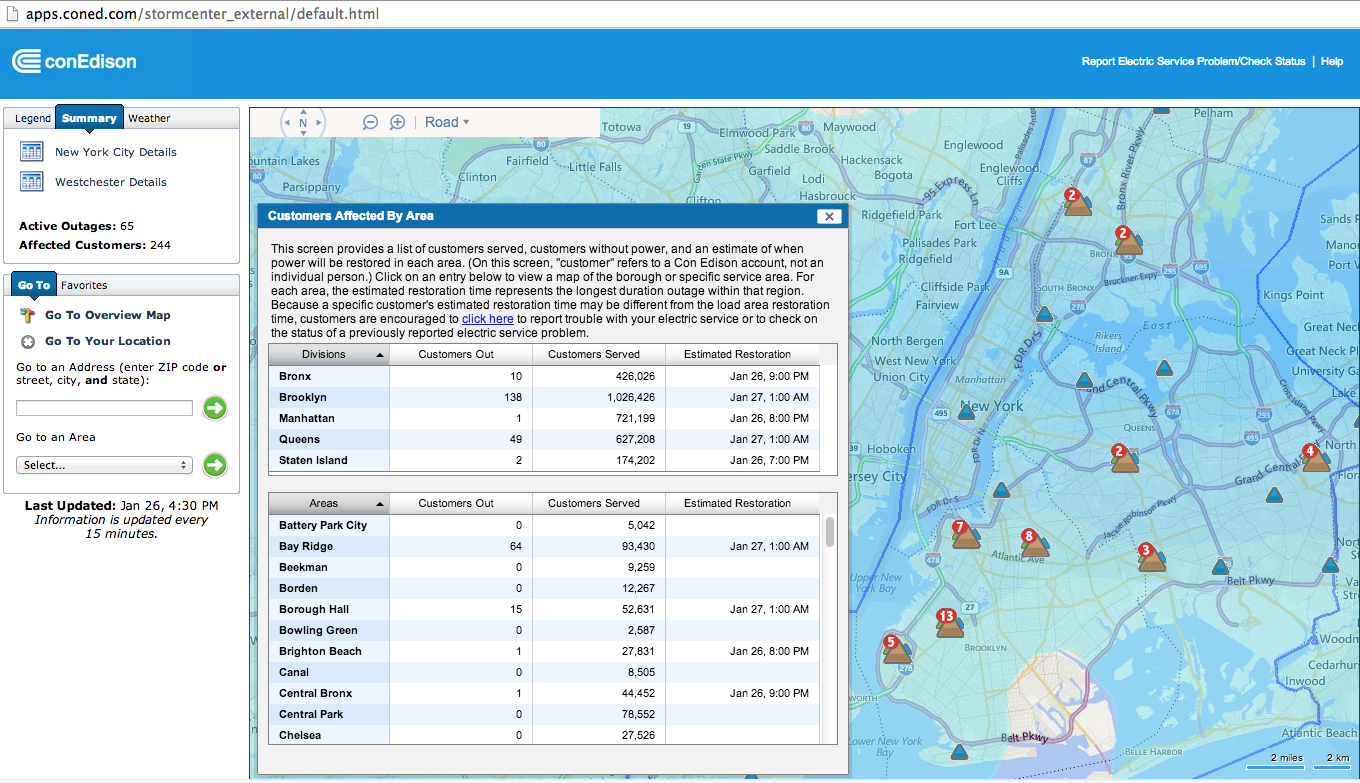Viewport: 1360px width, 783px height.
Task: Click the map compass navigation control
Action: coord(303,123)
